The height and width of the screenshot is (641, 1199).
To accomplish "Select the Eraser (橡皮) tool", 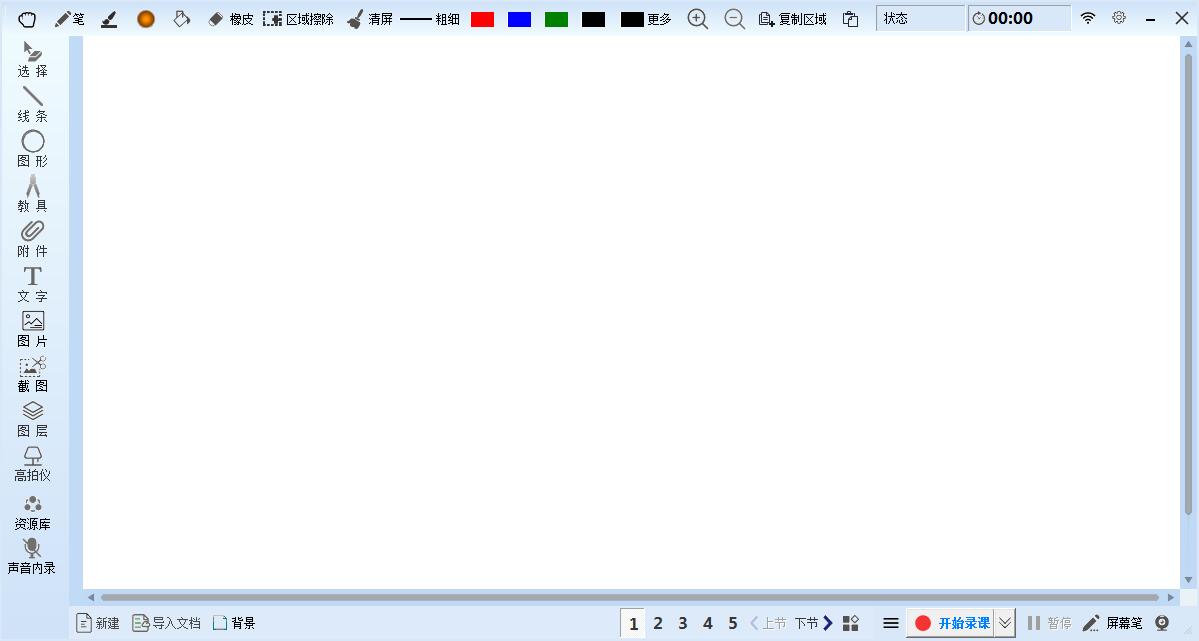I will (230, 19).
